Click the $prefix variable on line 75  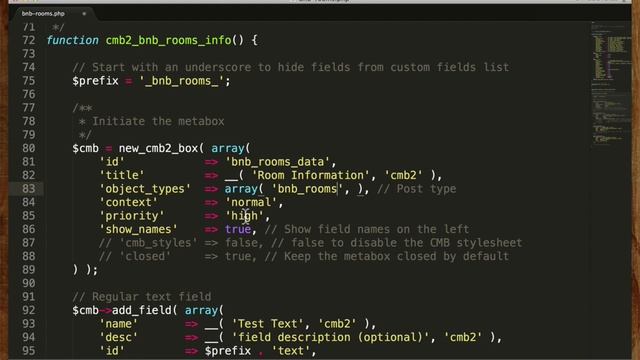point(95,81)
